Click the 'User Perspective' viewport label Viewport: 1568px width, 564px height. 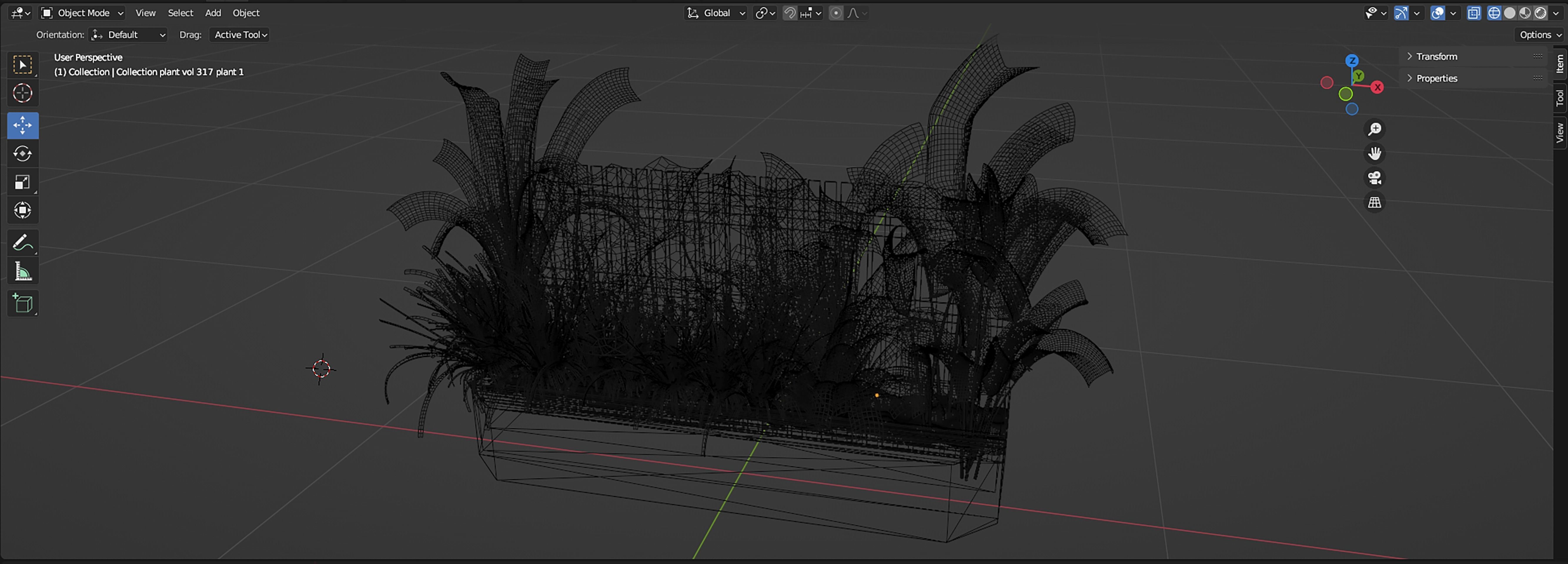88,57
